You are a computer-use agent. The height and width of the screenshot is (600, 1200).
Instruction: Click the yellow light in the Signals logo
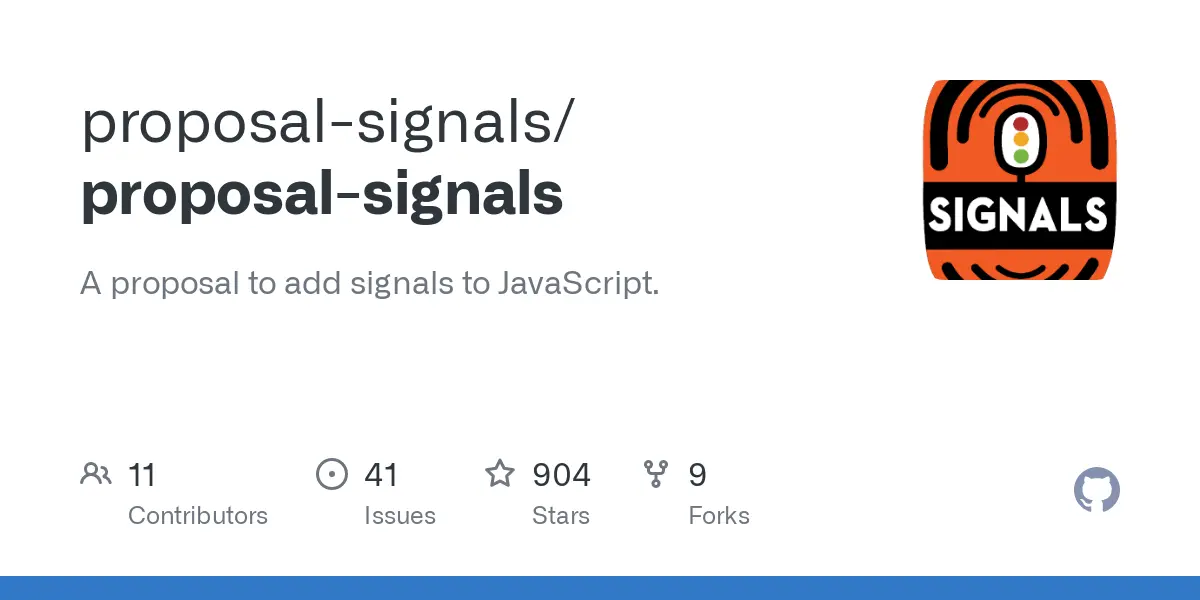click(x=1021, y=140)
